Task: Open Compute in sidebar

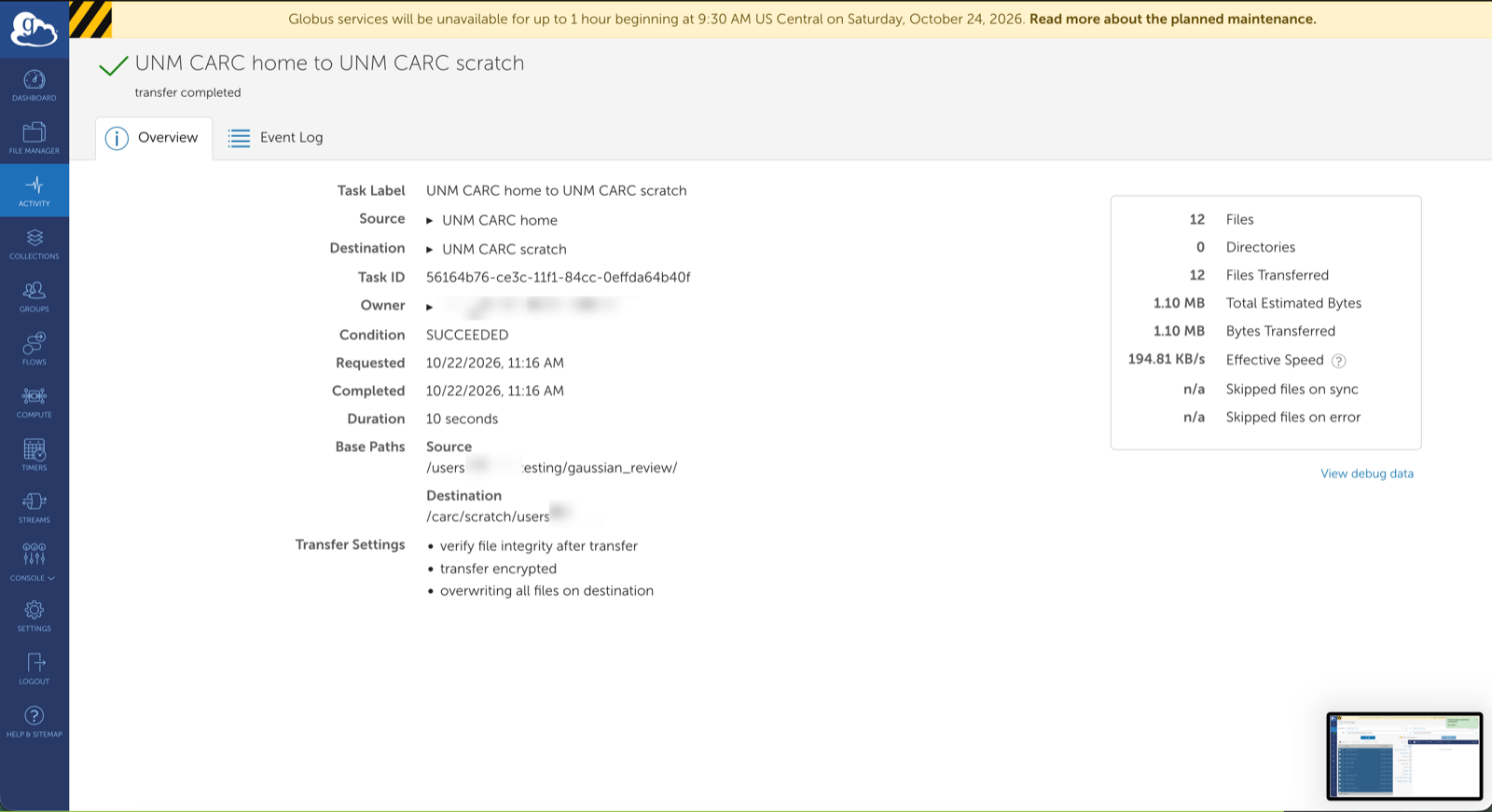Action: click(x=35, y=403)
